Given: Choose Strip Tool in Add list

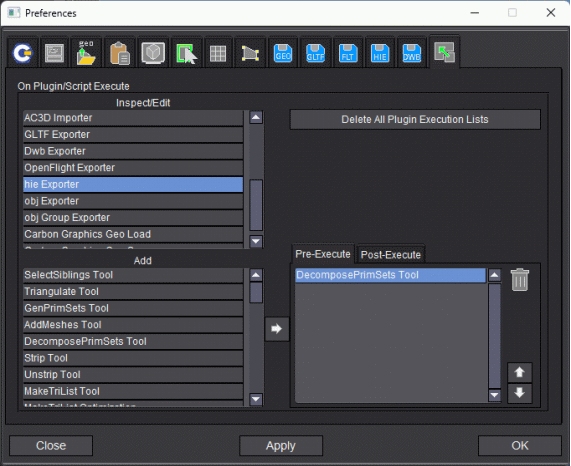Looking at the screenshot, I should tap(133, 358).
